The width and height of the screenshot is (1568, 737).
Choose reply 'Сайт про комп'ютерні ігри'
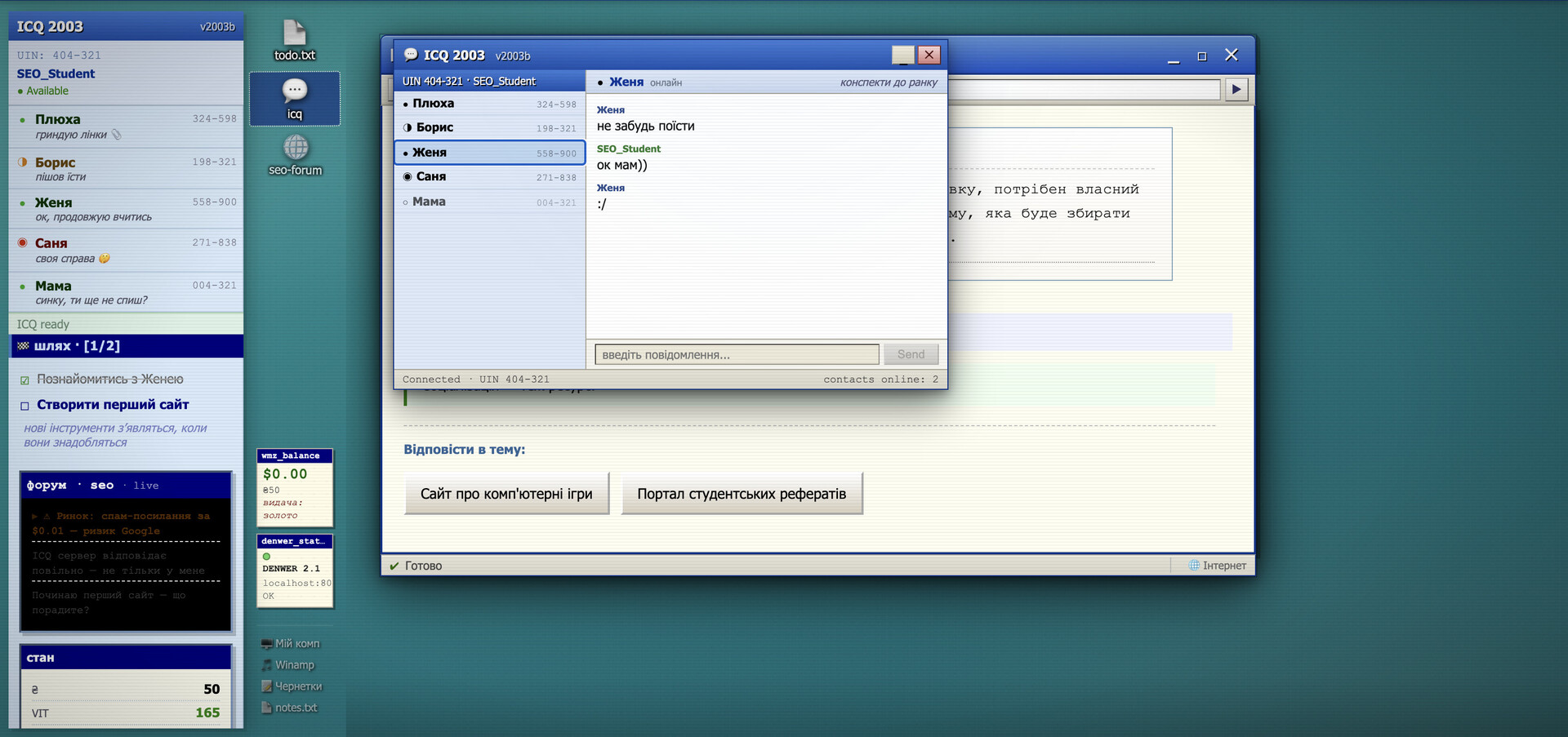(x=506, y=493)
